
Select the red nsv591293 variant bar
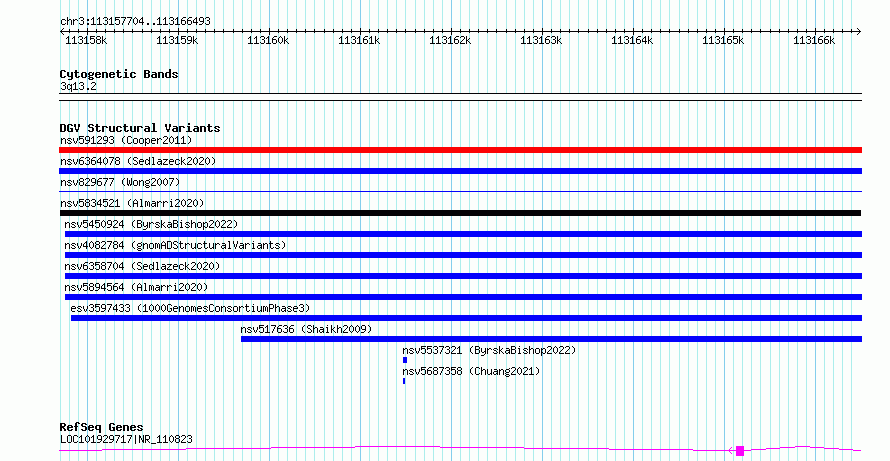(460, 150)
